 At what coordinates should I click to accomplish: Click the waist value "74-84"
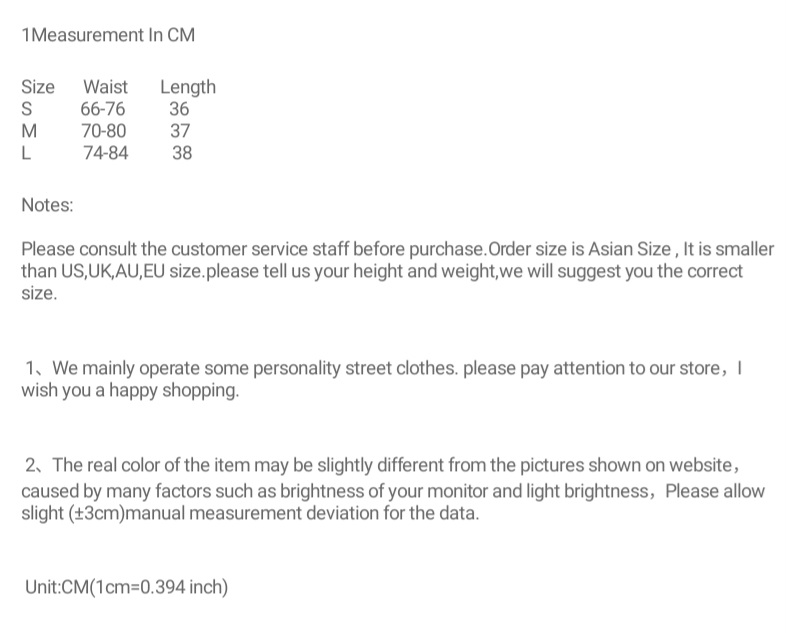(x=105, y=153)
